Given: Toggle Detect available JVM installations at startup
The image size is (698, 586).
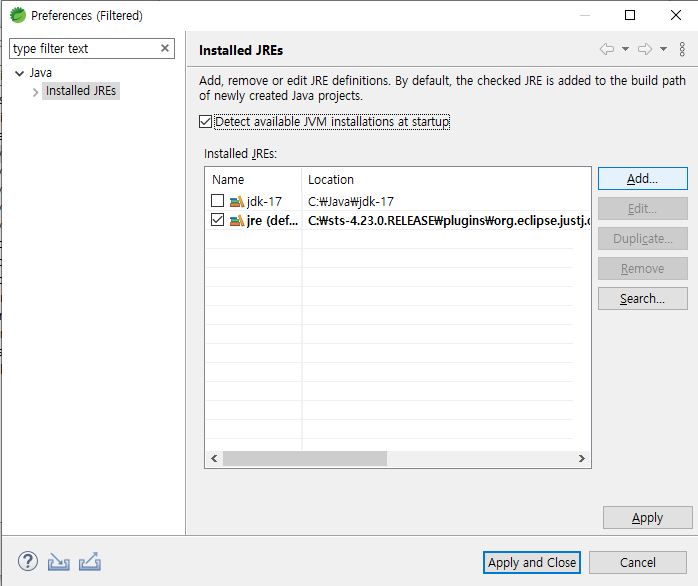Looking at the screenshot, I should pyautogui.click(x=205, y=122).
